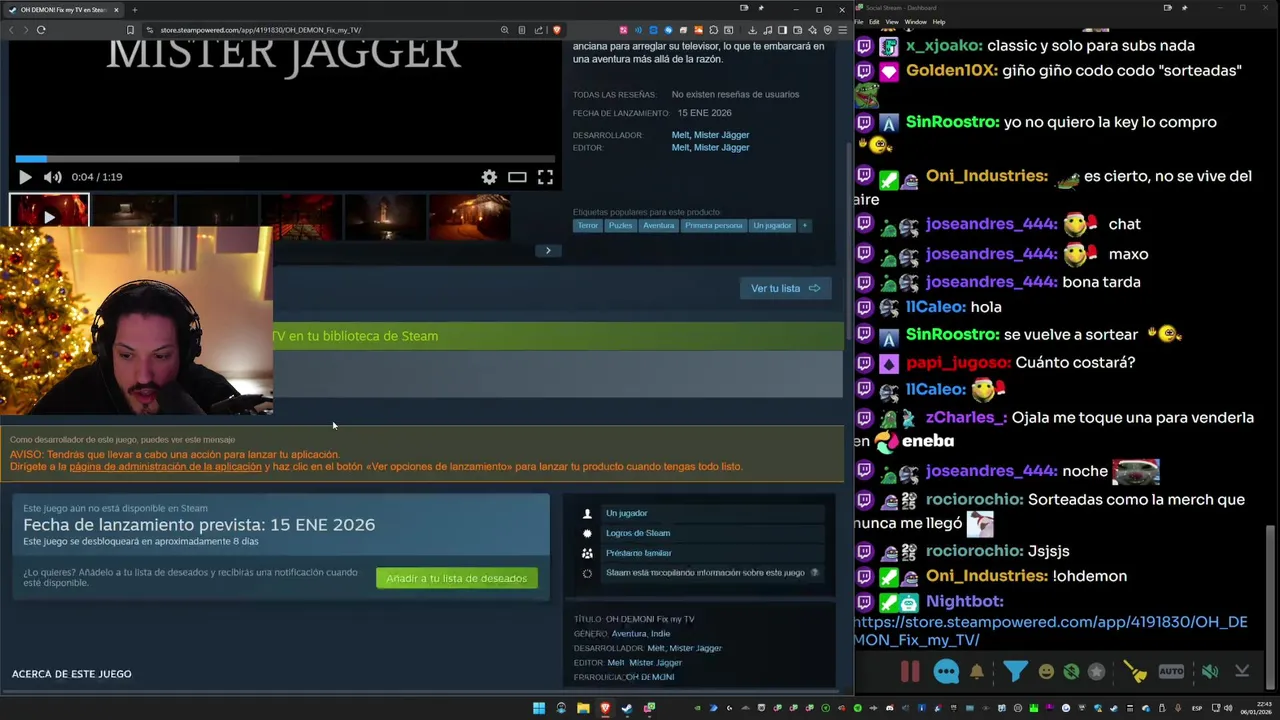Open File Explorer from the taskbar

tap(583, 709)
